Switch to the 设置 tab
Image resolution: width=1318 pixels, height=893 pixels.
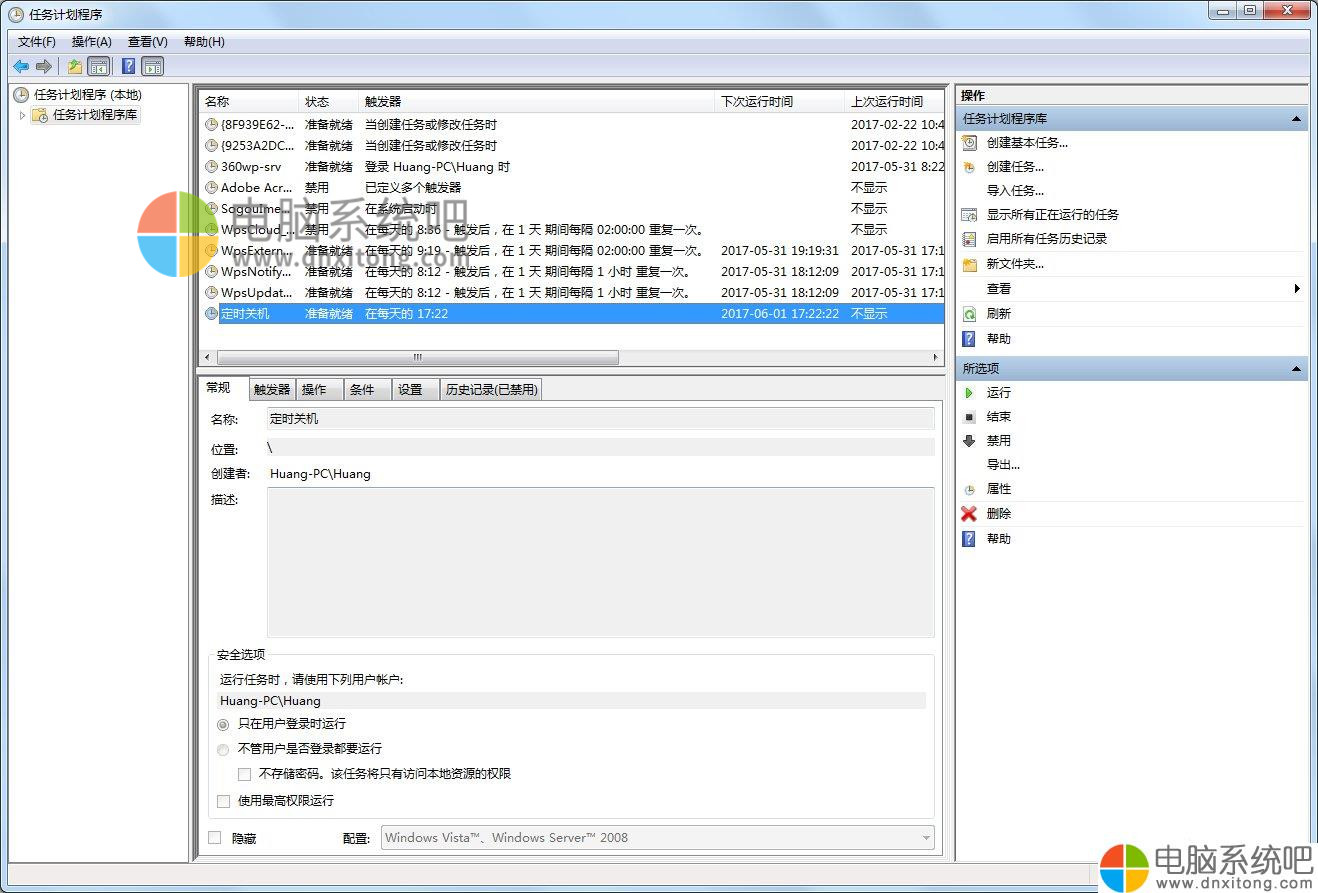pos(415,390)
